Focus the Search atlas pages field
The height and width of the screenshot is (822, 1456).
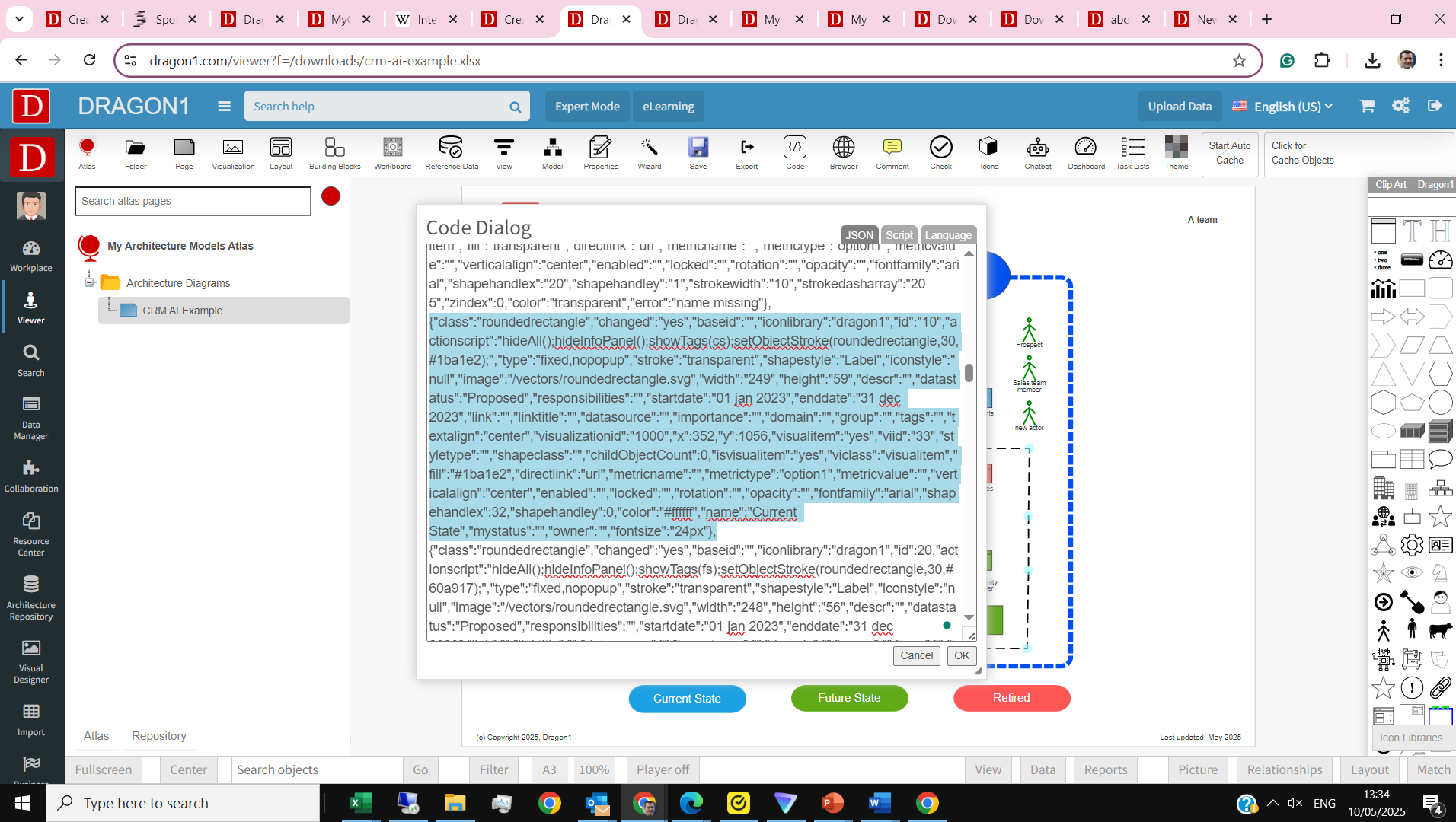point(193,201)
